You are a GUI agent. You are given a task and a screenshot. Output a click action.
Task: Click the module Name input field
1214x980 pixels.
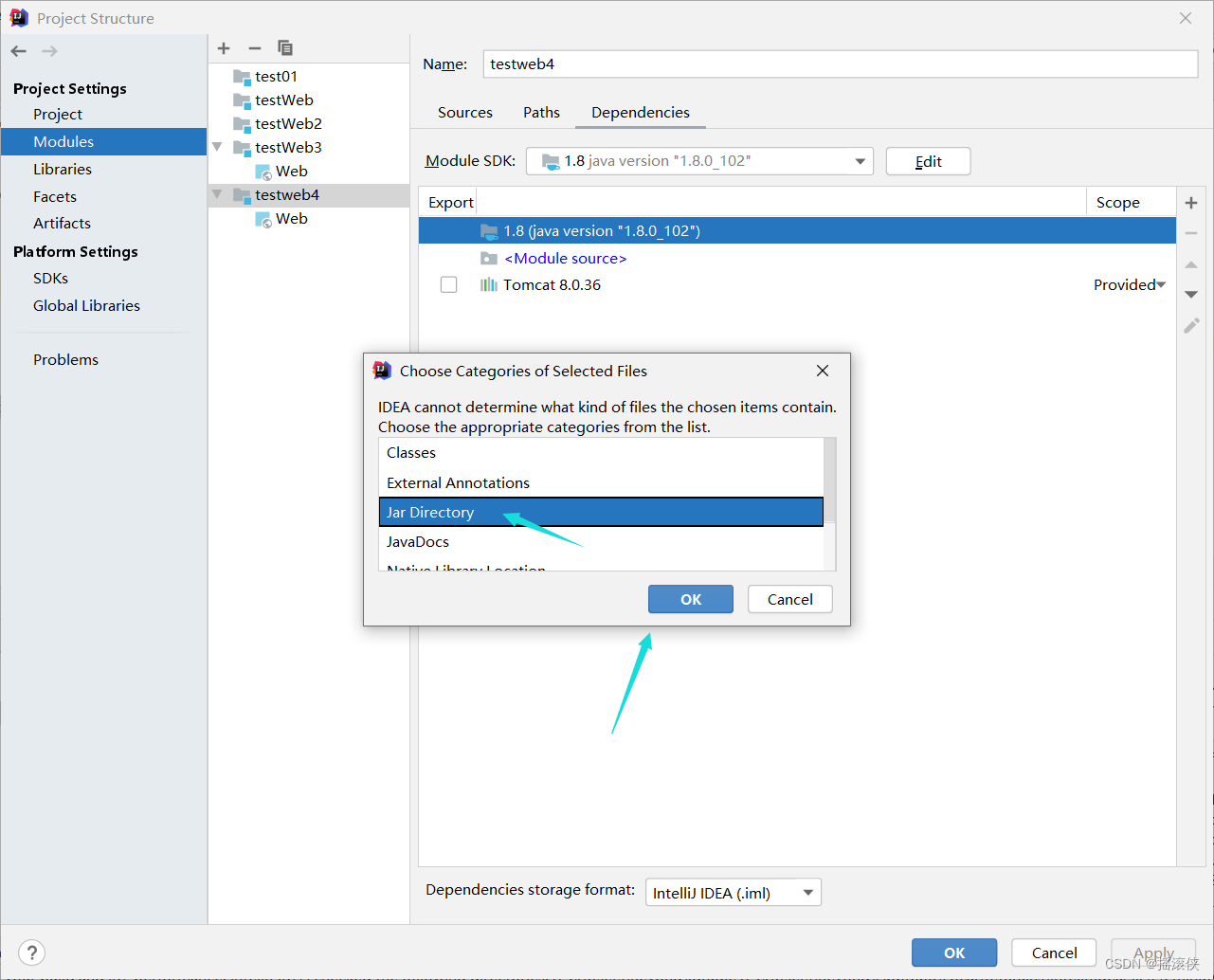tap(841, 64)
